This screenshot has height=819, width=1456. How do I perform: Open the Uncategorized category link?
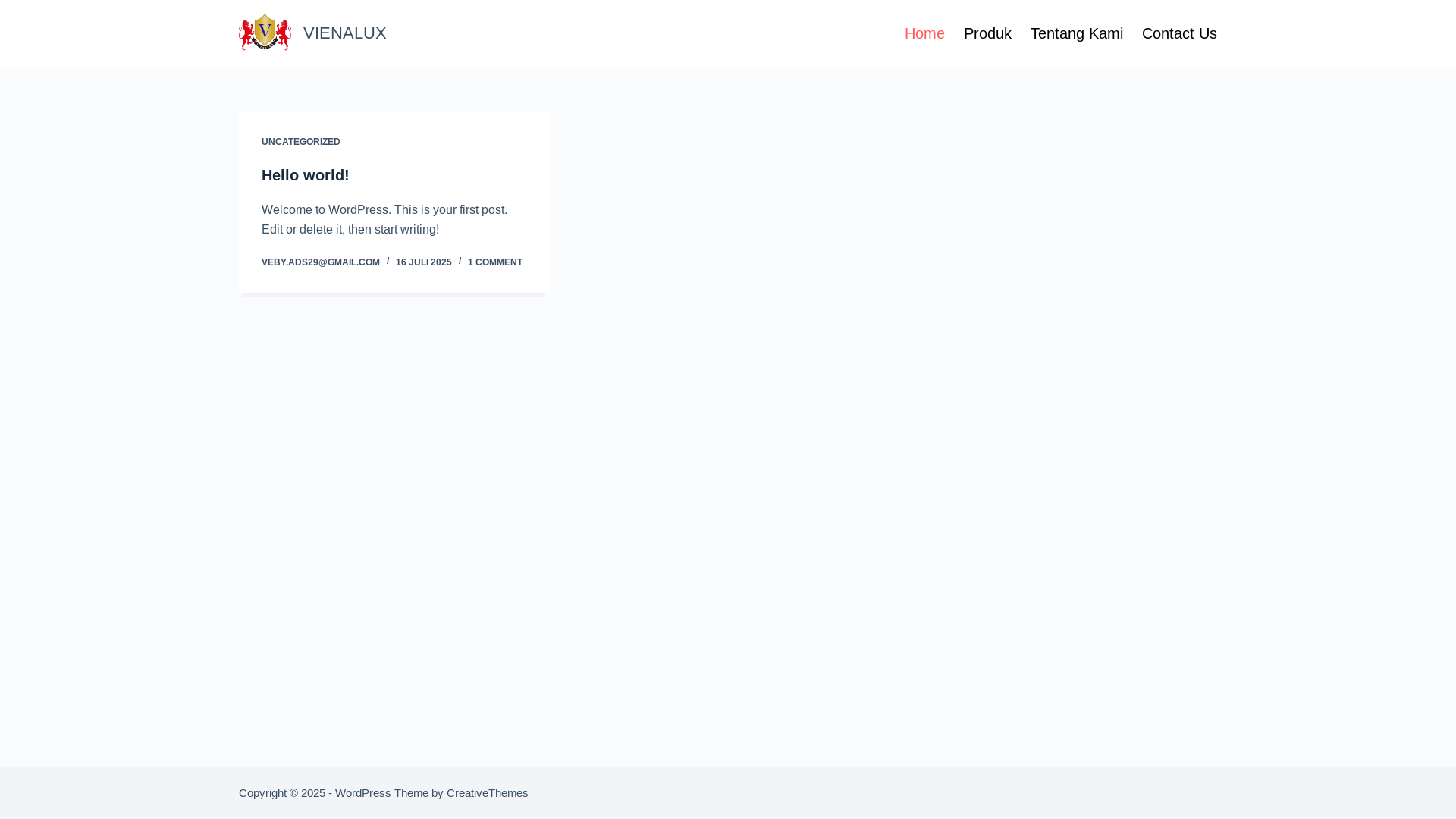[301, 142]
